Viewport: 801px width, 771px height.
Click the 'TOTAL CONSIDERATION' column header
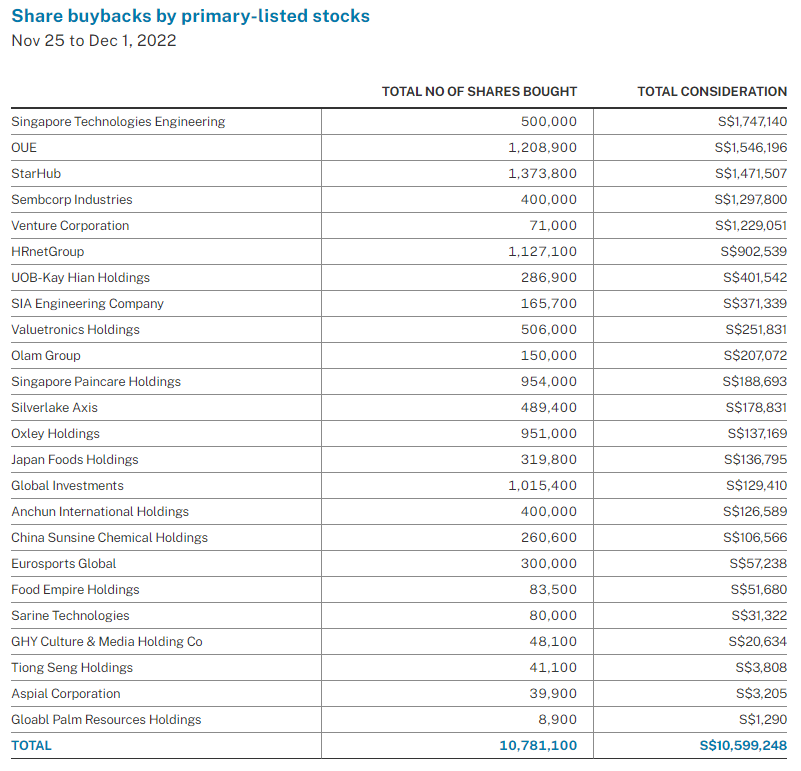point(712,91)
